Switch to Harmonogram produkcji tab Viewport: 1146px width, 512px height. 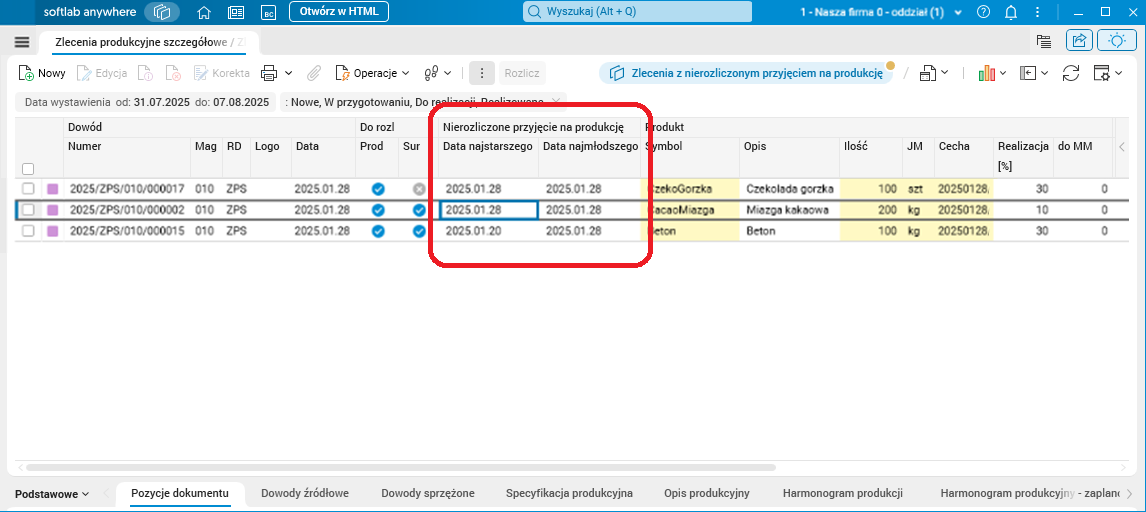pyautogui.click(x=843, y=493)
